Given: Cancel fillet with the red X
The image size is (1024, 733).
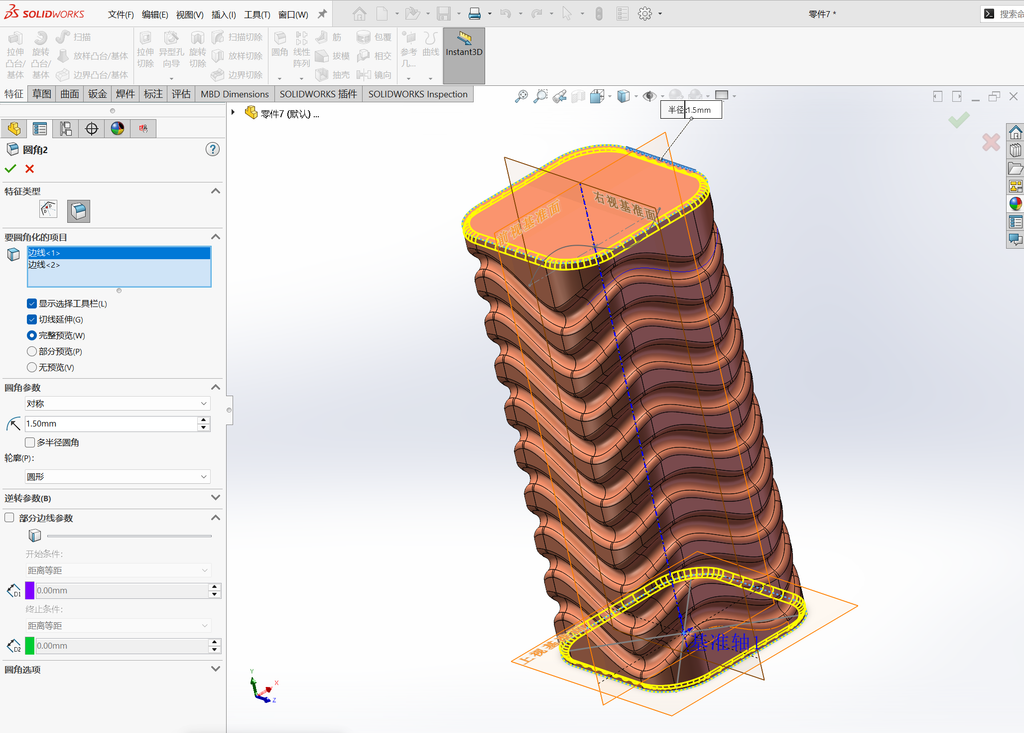Looking at the screenshot, I should 29,169.
